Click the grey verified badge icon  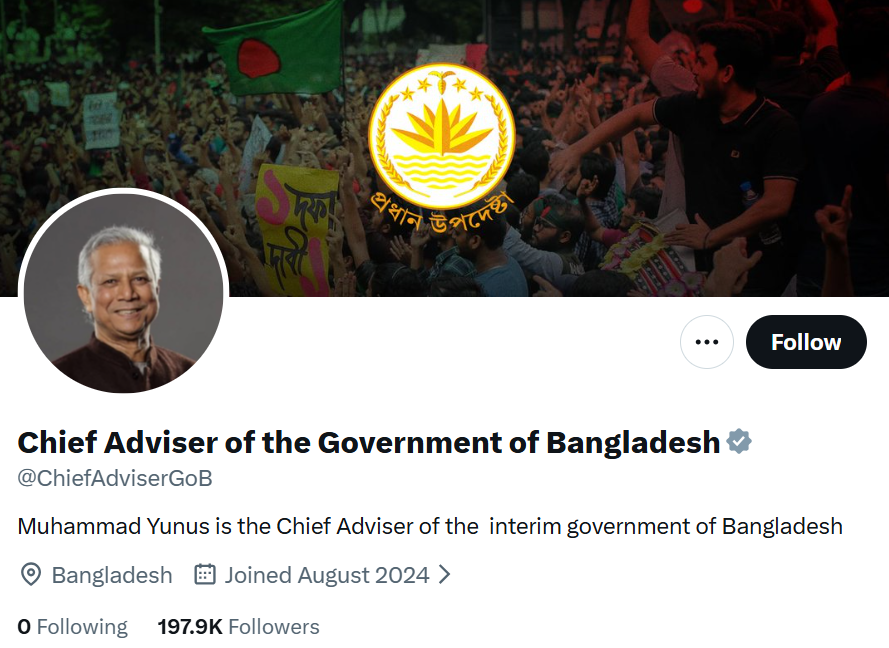point(739,441)
